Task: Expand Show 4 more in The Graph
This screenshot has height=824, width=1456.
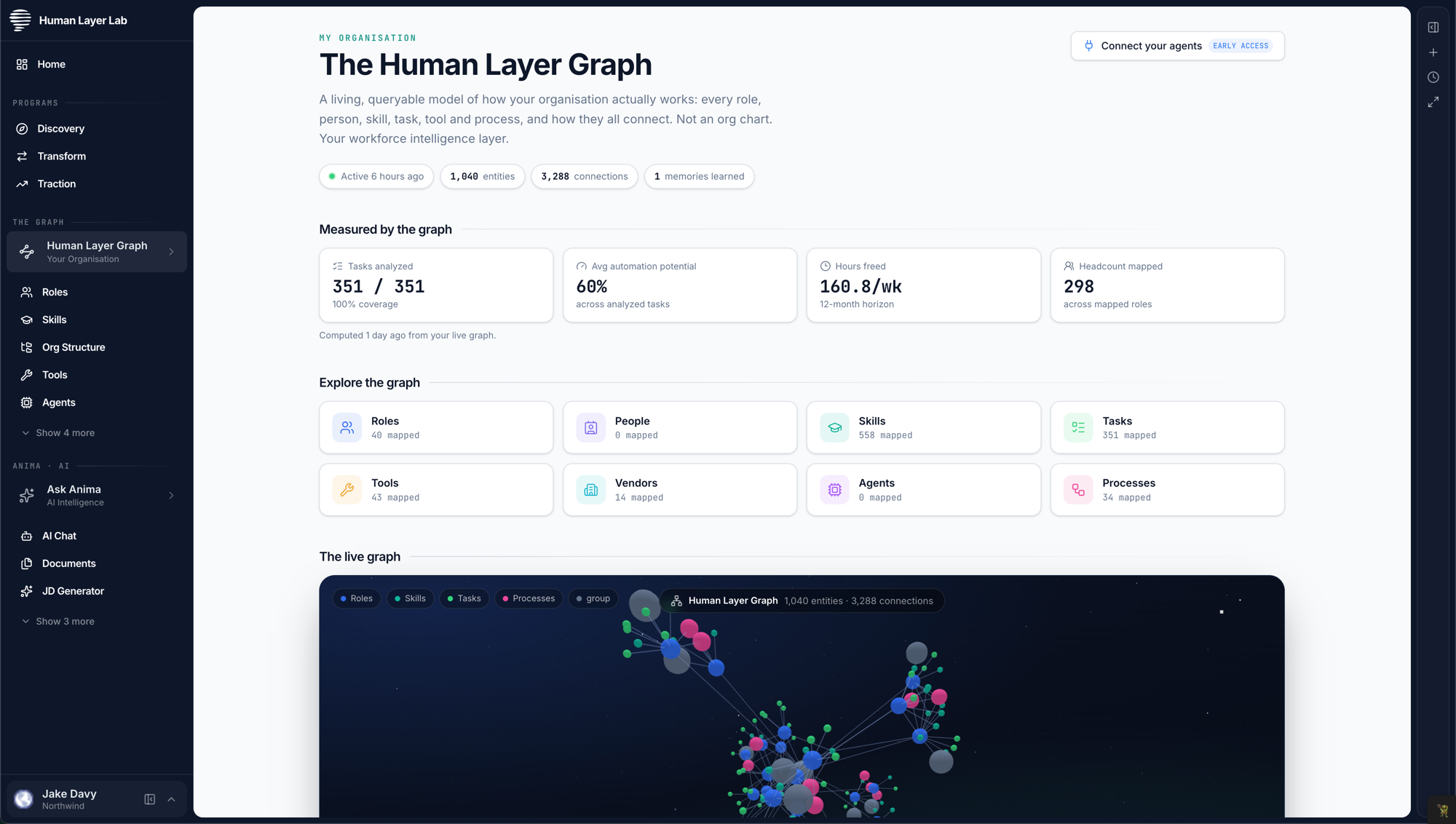Action: click(x=58, y=433)
